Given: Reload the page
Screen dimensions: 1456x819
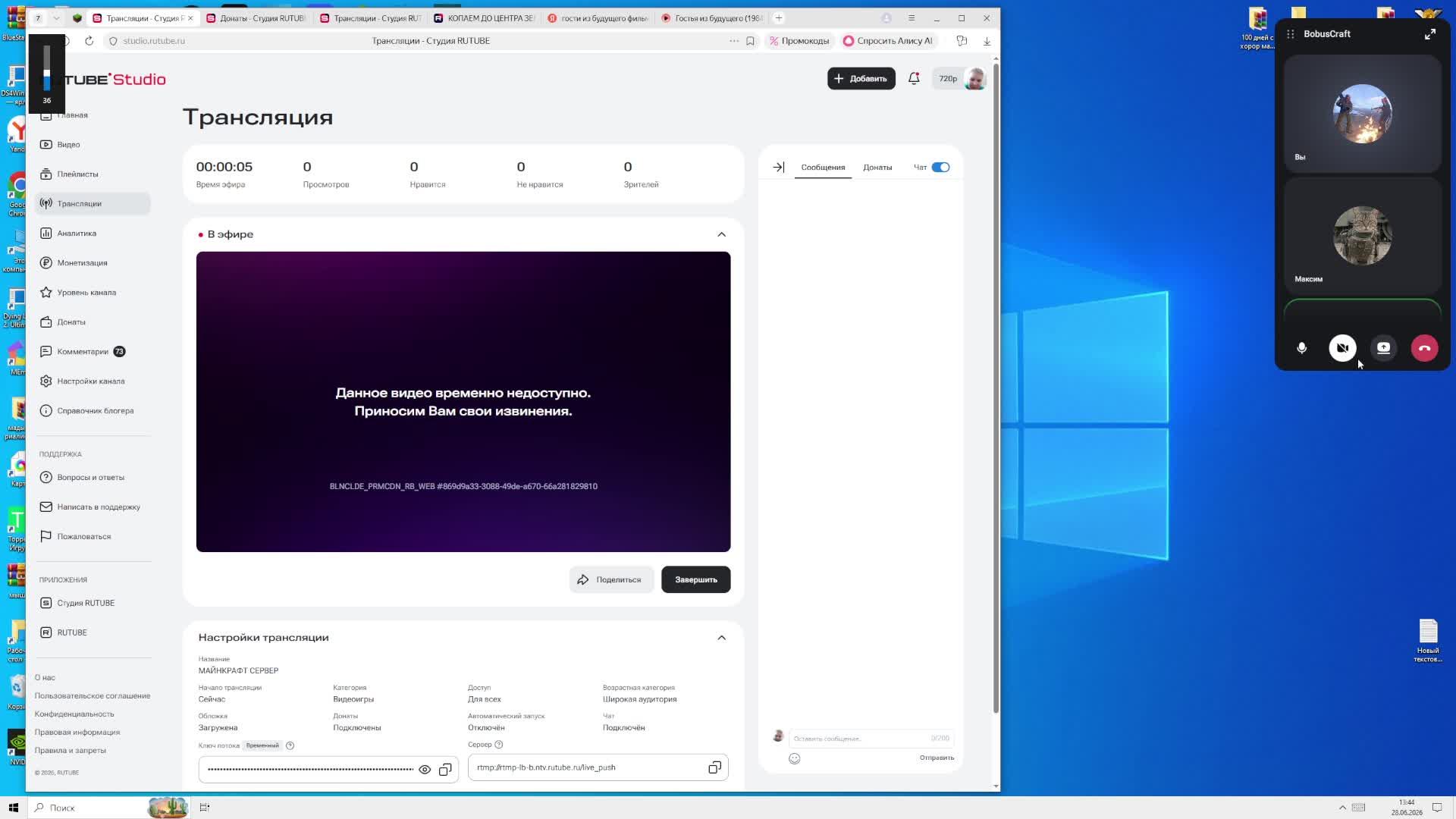Looking at the screenshot, I should pos(89,41).
